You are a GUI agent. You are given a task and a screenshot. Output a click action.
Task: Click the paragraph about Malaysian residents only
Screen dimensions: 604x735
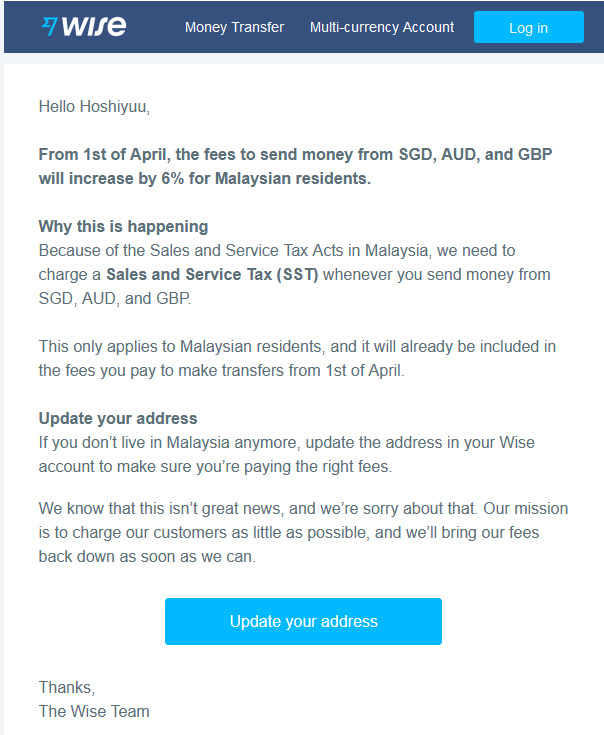click(297, 359)
